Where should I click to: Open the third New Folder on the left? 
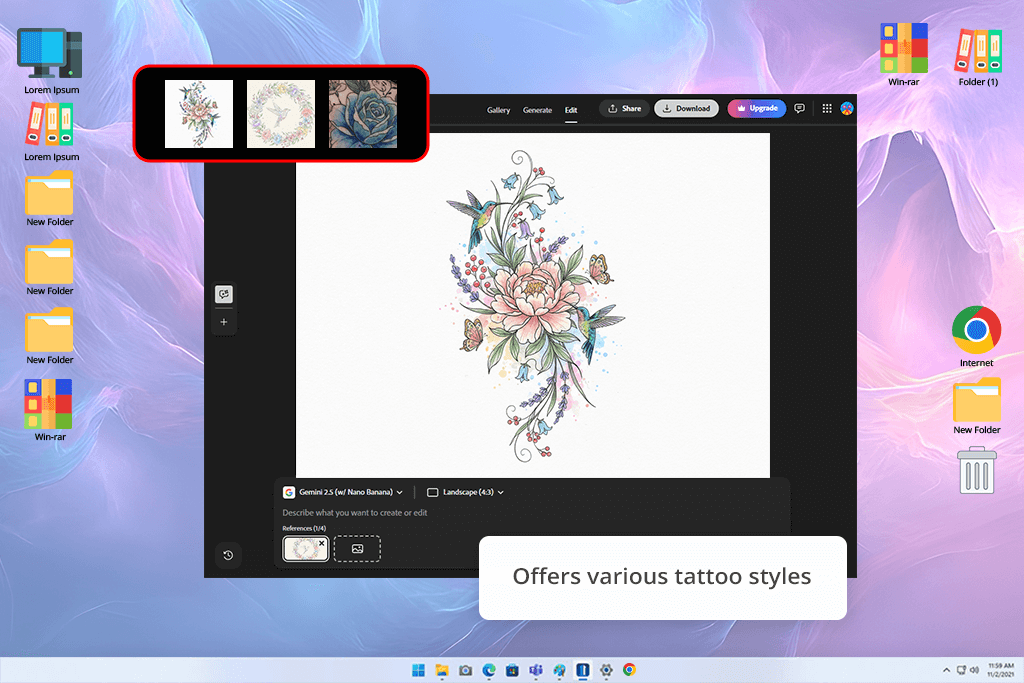(x=50, y=337)
